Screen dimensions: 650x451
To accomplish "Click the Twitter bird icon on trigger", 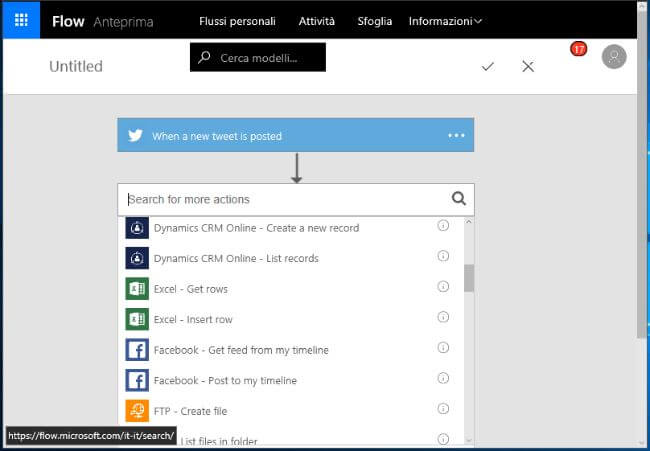I will click(x=134, y=135).
